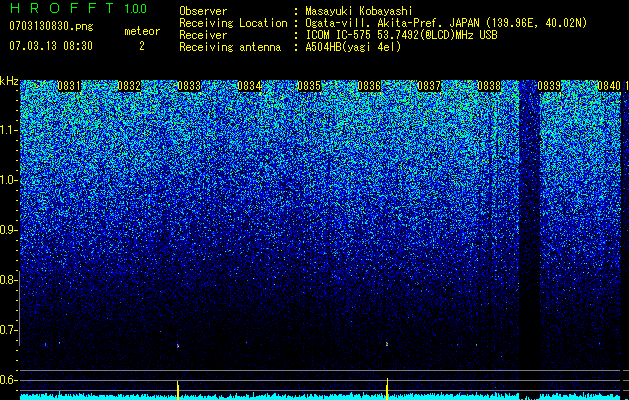Click the 0836 time marker

point(369,86)
